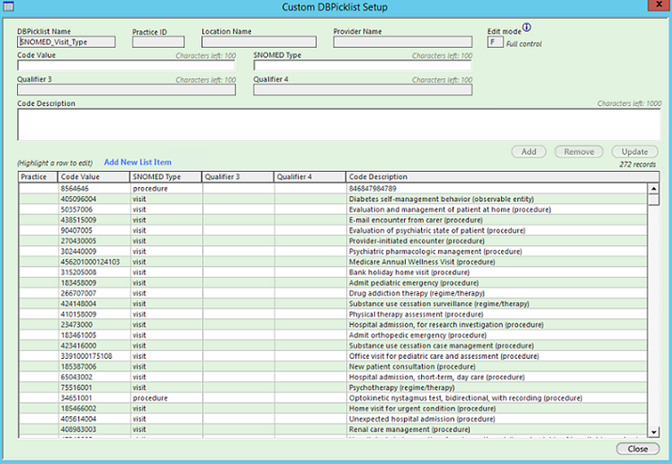Viewport: 672px width, 464px height.
Task: Sort by the Code Value column header
Action: click(x=93, y=177)
